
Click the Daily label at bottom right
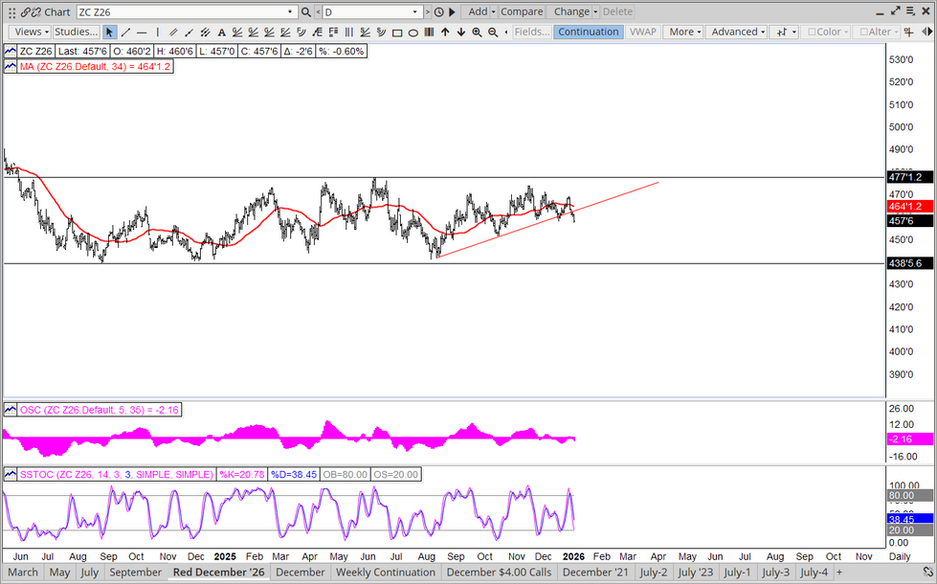899,557
